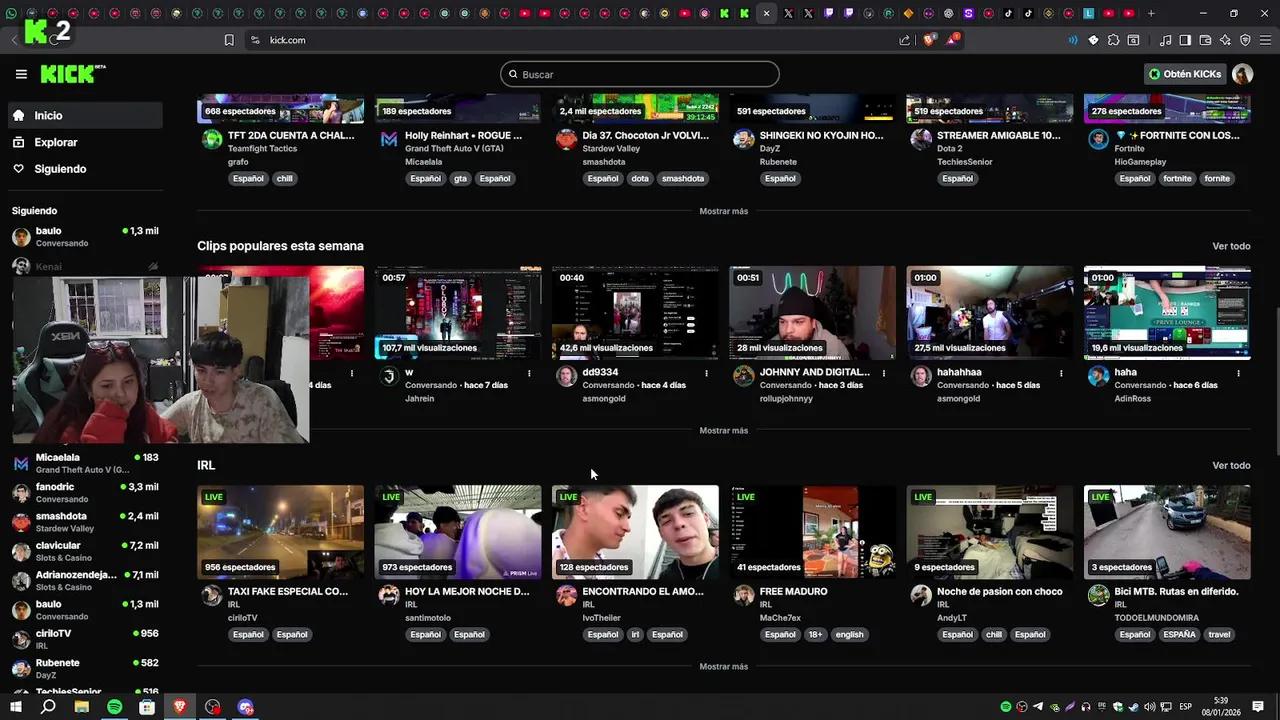Open followed channel baulo in sidebar
The width and height of the screenshot is (1280, 720).
[x=86, y=236]
